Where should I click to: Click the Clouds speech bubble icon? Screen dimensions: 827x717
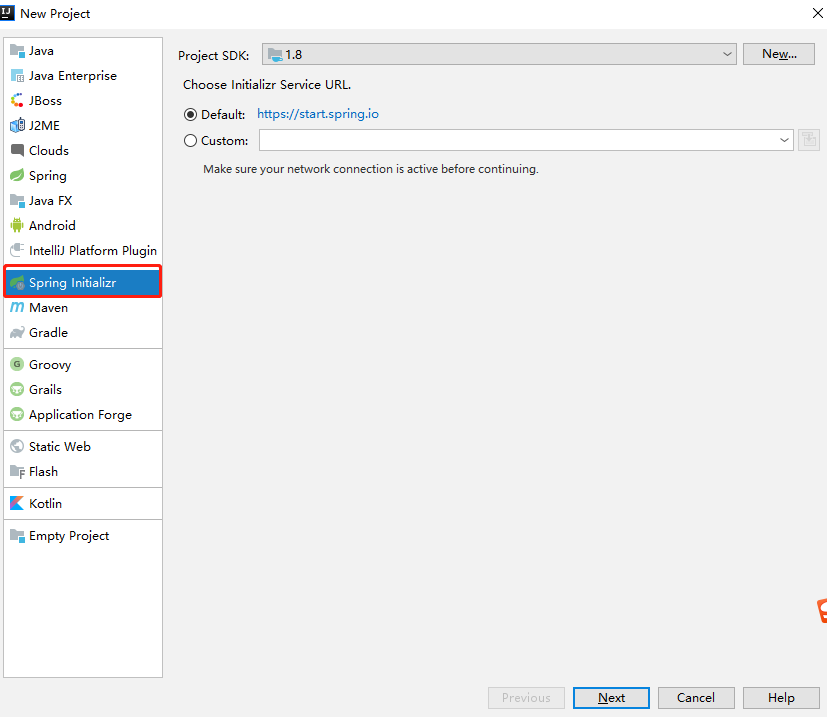tap(17, 150)
